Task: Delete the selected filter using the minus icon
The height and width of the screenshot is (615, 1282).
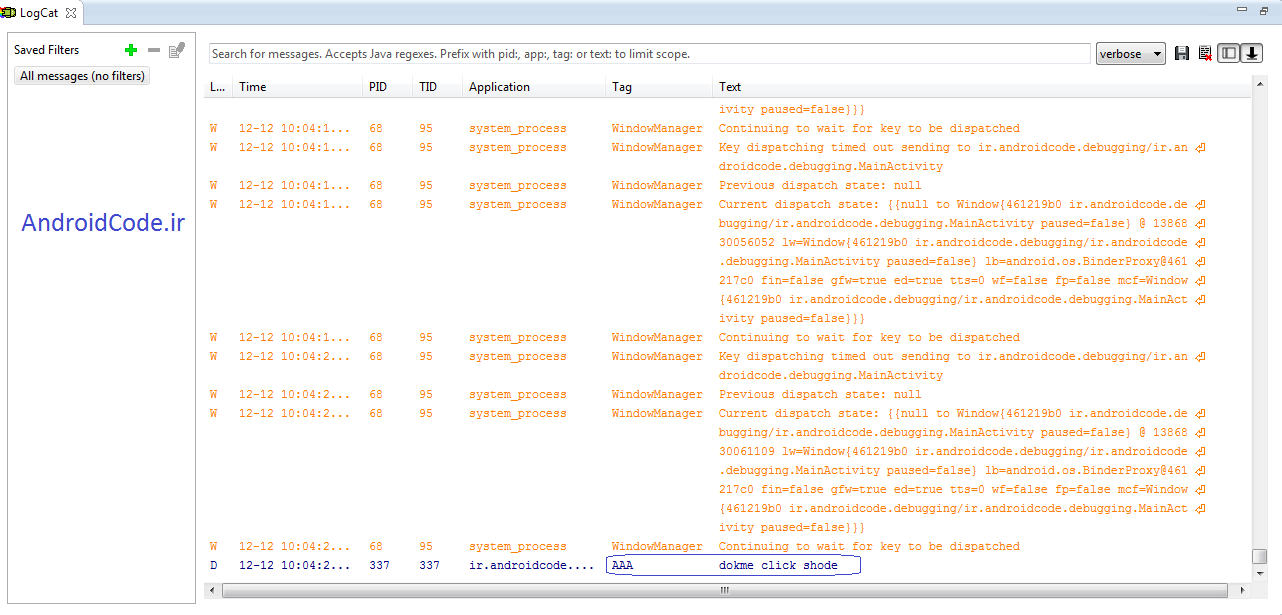Action: pyautogui.click(x=154, y=50)
